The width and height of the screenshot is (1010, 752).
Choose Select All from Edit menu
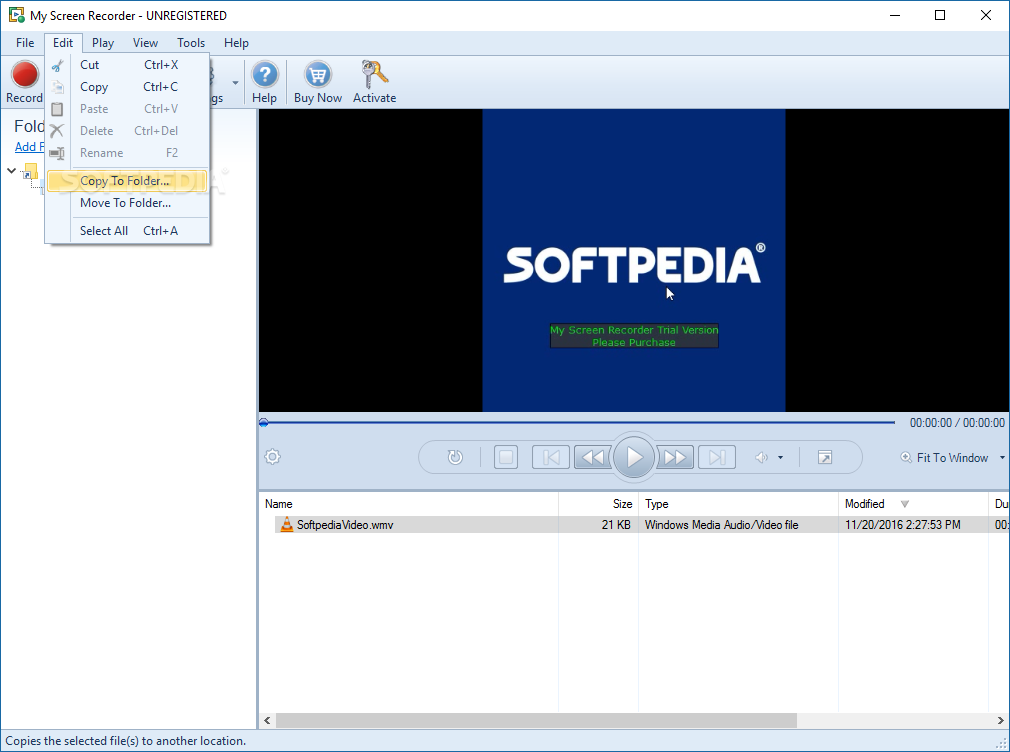pos(127,231)
